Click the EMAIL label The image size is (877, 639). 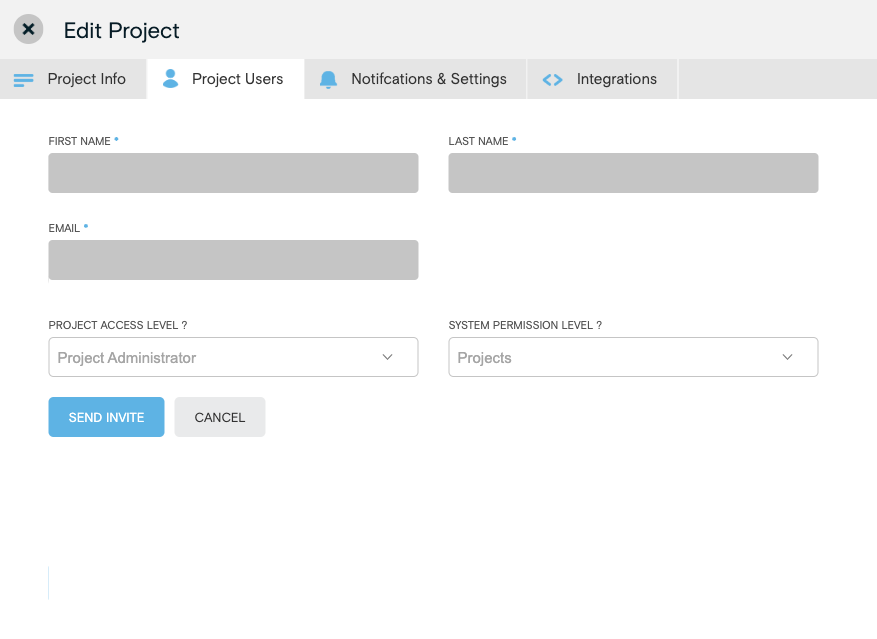point(64,228)
